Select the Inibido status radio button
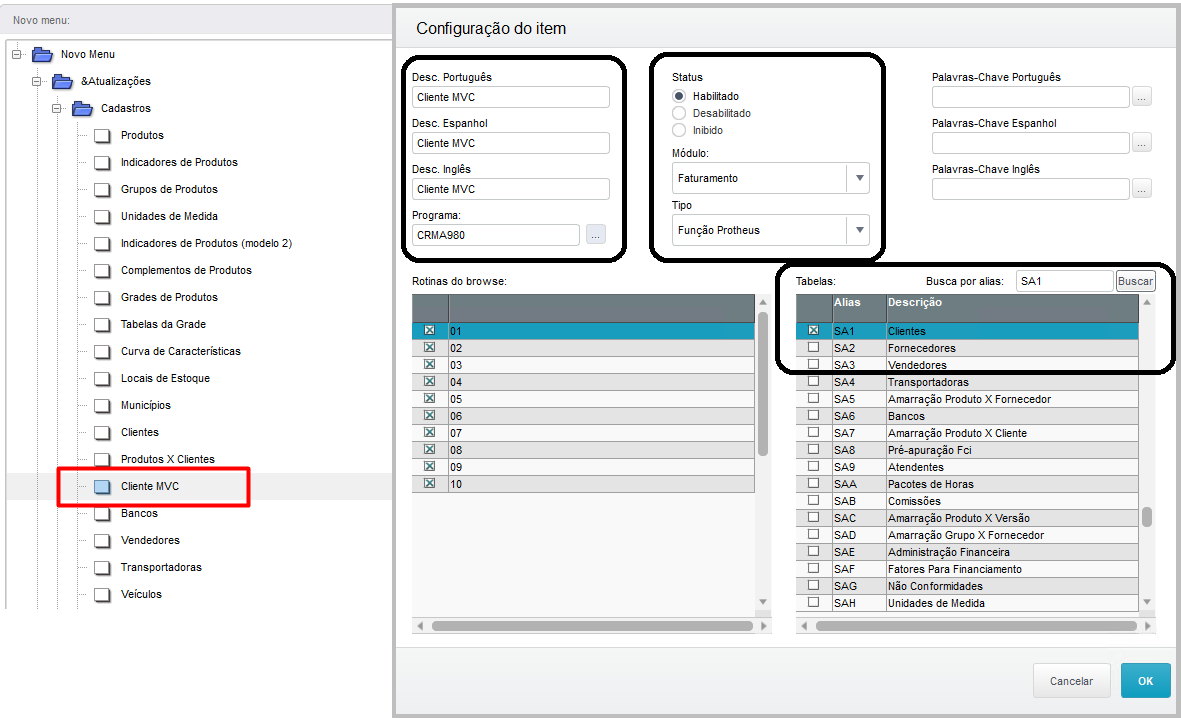 (x=679, y=130)
